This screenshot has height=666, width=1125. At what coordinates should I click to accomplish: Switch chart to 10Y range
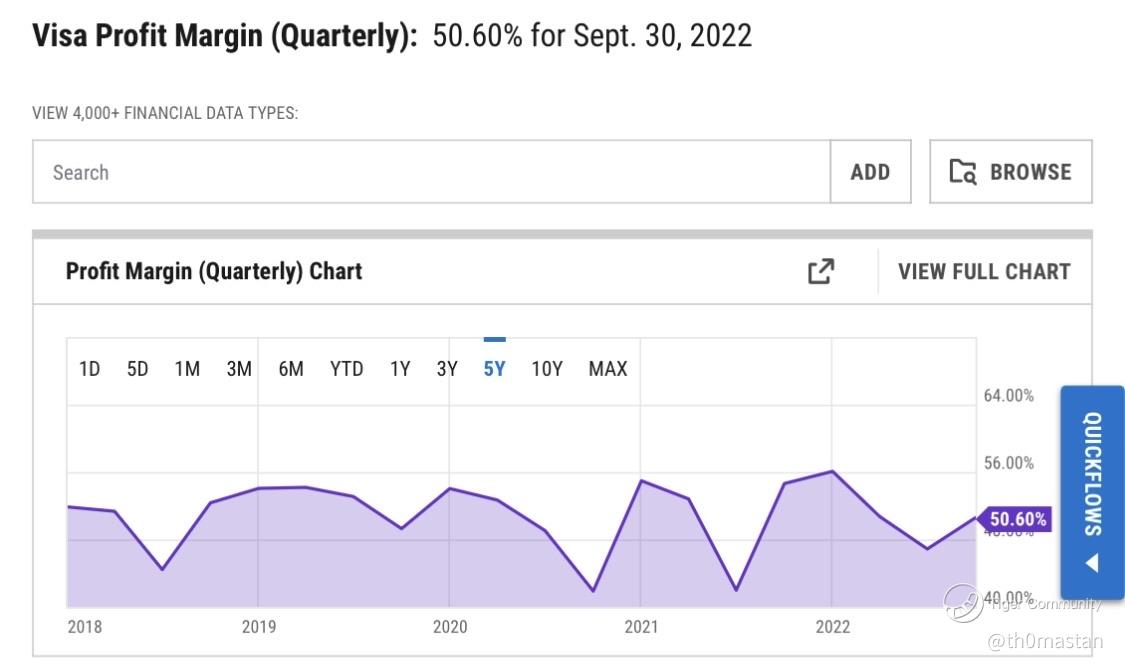coord(547,369)
